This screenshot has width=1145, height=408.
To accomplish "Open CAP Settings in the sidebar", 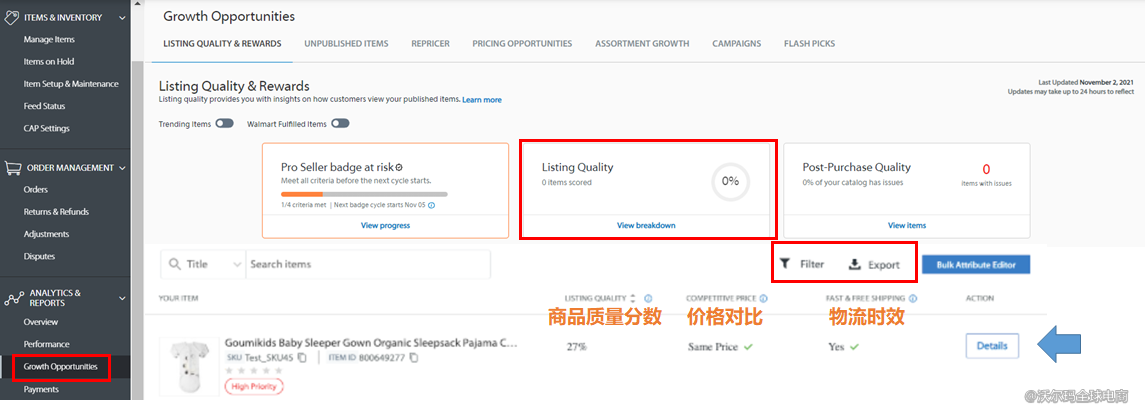I will click(x=46, y=128).
